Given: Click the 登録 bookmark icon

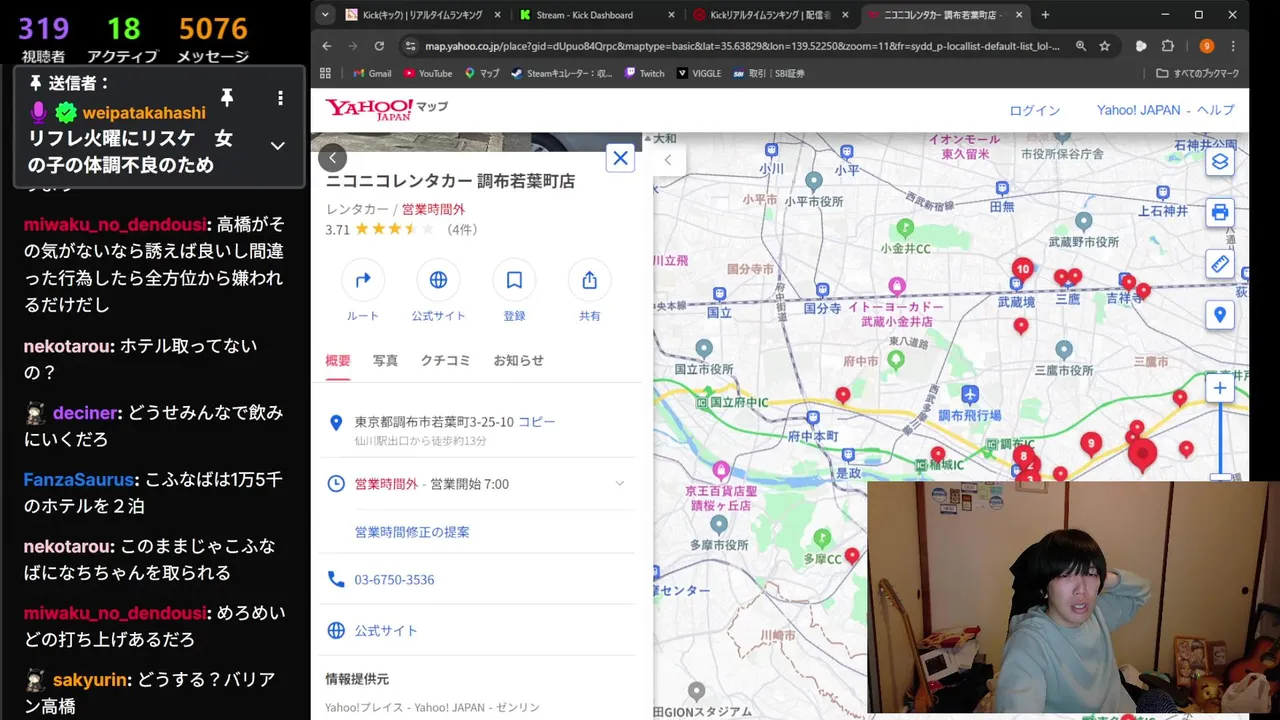Looking at the screenshot, I should (x=514, y=280).
